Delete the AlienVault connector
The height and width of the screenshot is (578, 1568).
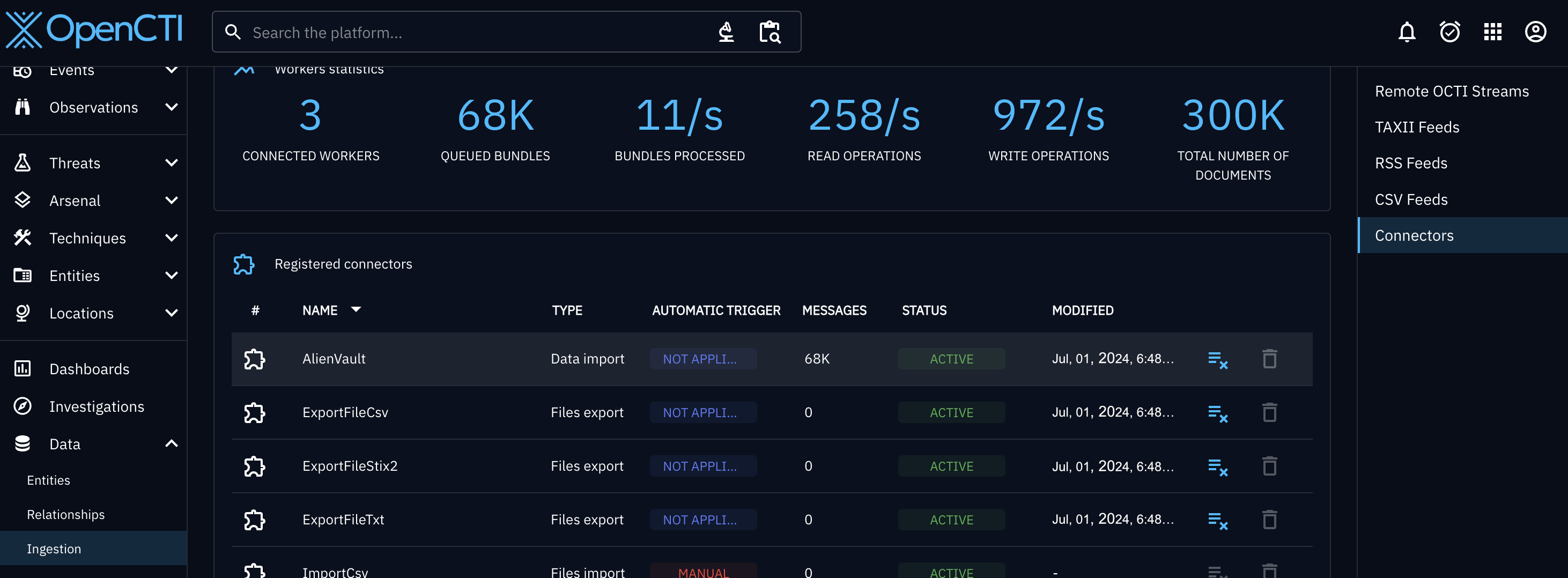click(1269, 358)
